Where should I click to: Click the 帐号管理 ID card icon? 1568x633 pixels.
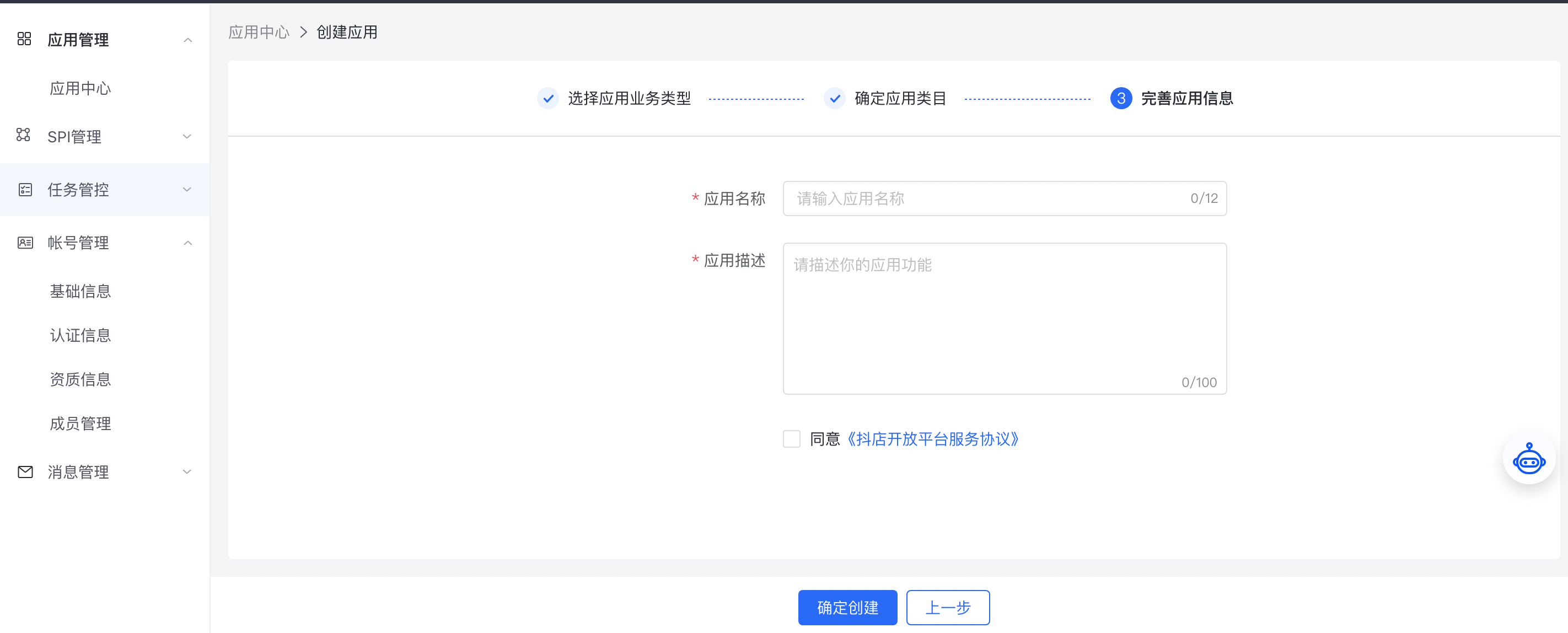click(x=25, y=243)
